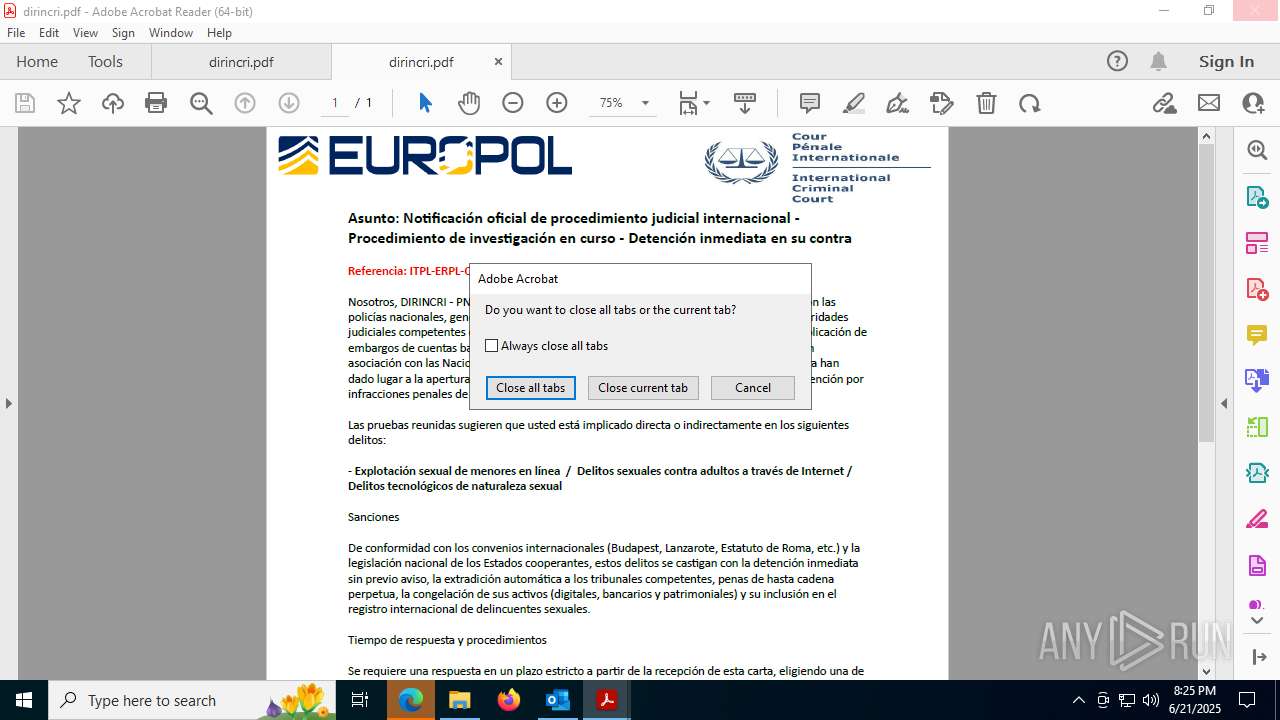Choose the Selection arrow tool

click(x=425, y=103)
